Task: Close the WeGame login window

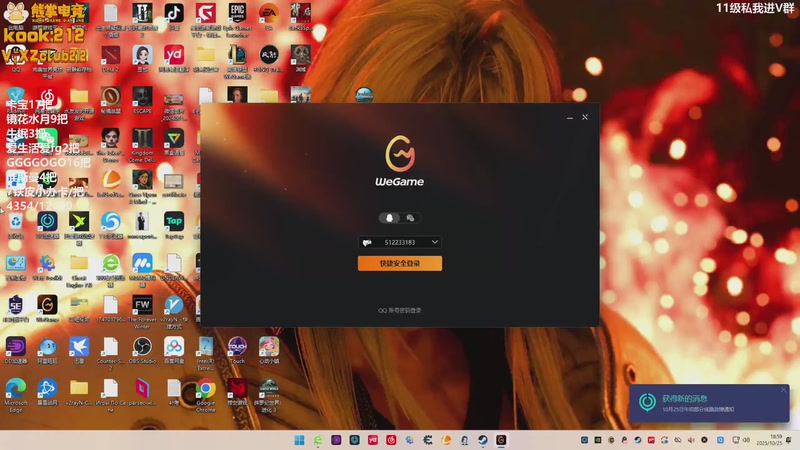Action: pyautogui.click(x=585, y=117)
